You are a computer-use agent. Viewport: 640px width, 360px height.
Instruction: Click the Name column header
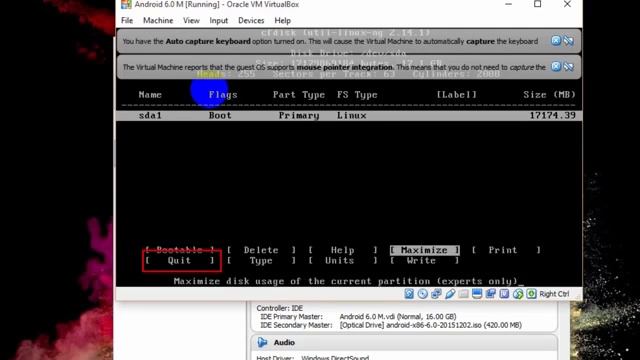pyautogui.click(x=150, y=95)
